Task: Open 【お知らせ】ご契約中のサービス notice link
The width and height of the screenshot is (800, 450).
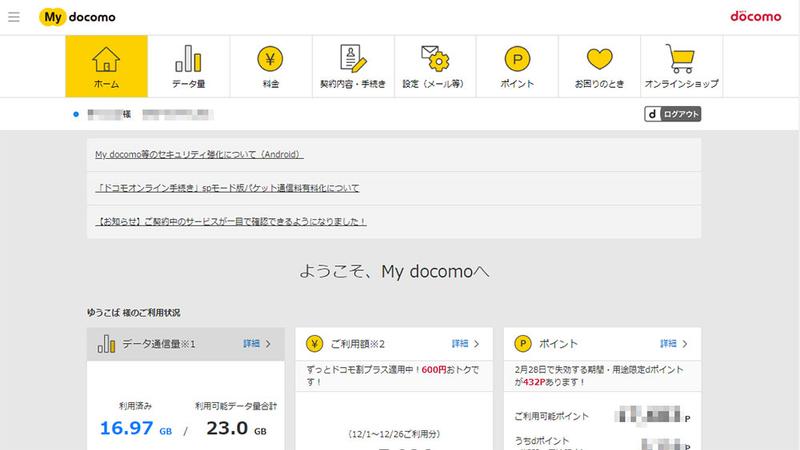Action: coord(231,222)
